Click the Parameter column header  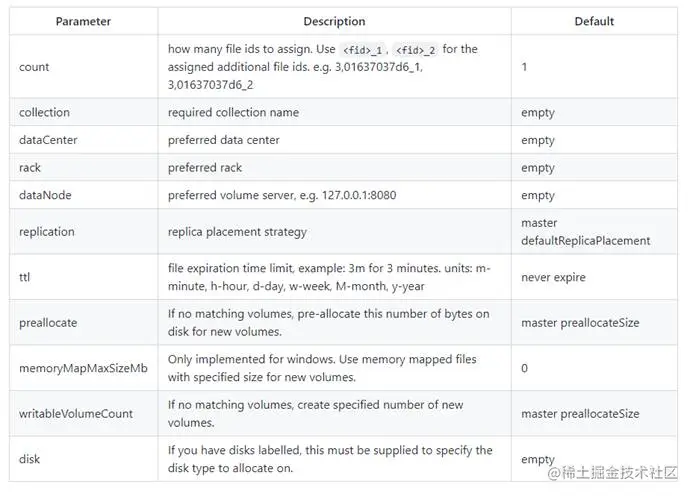click(83, 21)
